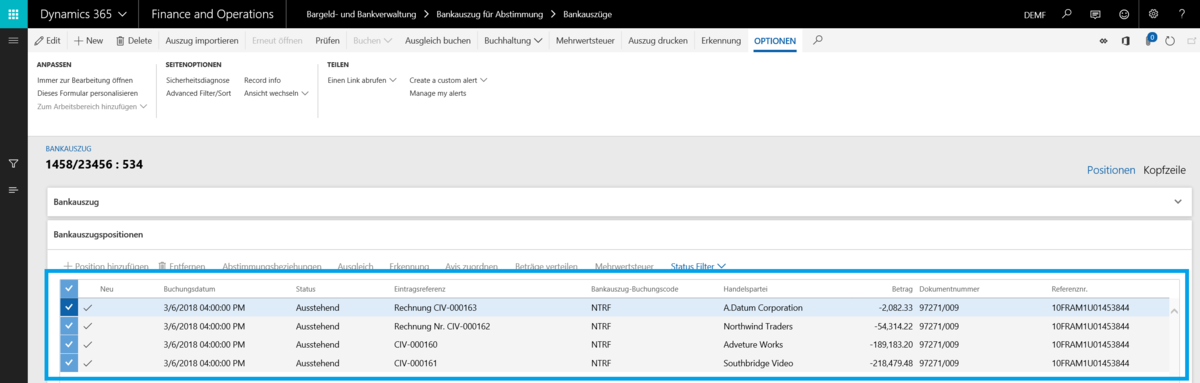Screen dimensions: 1200x383
Task: Click the Delete trash button
Action: (134, 40)
